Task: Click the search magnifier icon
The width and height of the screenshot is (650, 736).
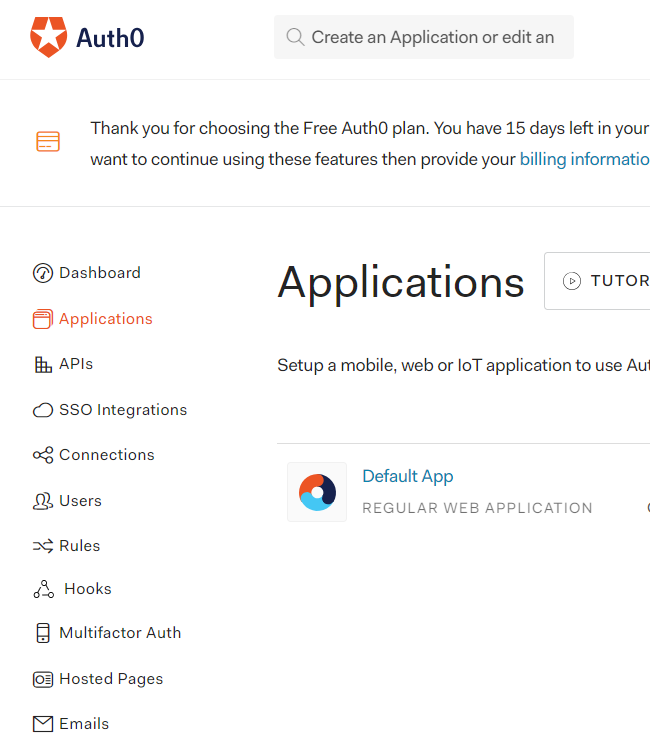Action: coord(295,37)
